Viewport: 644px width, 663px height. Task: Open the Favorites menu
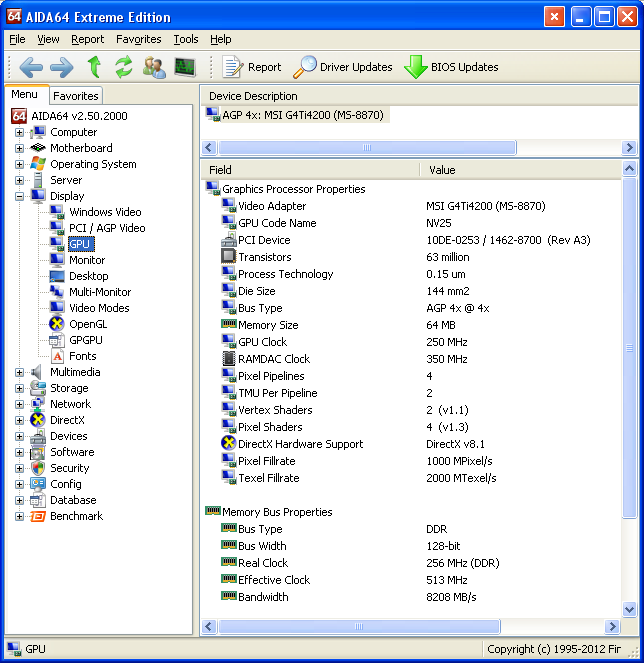pyautogui.click(x=139, y=39)
